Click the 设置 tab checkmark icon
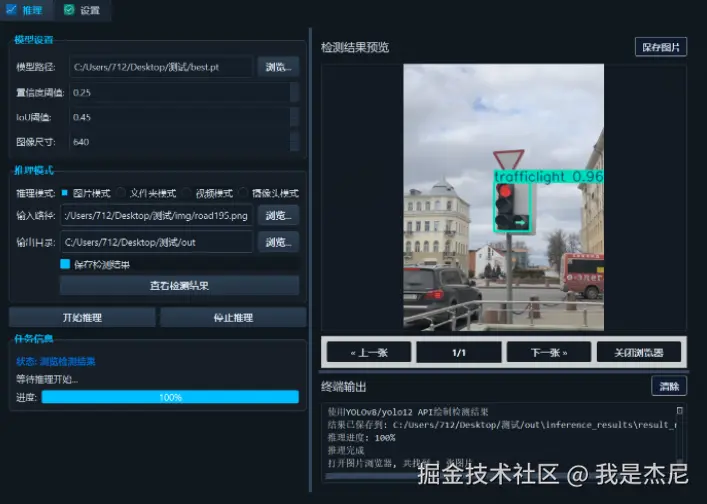Screen dimensions: 707x504 pos(68,9)
